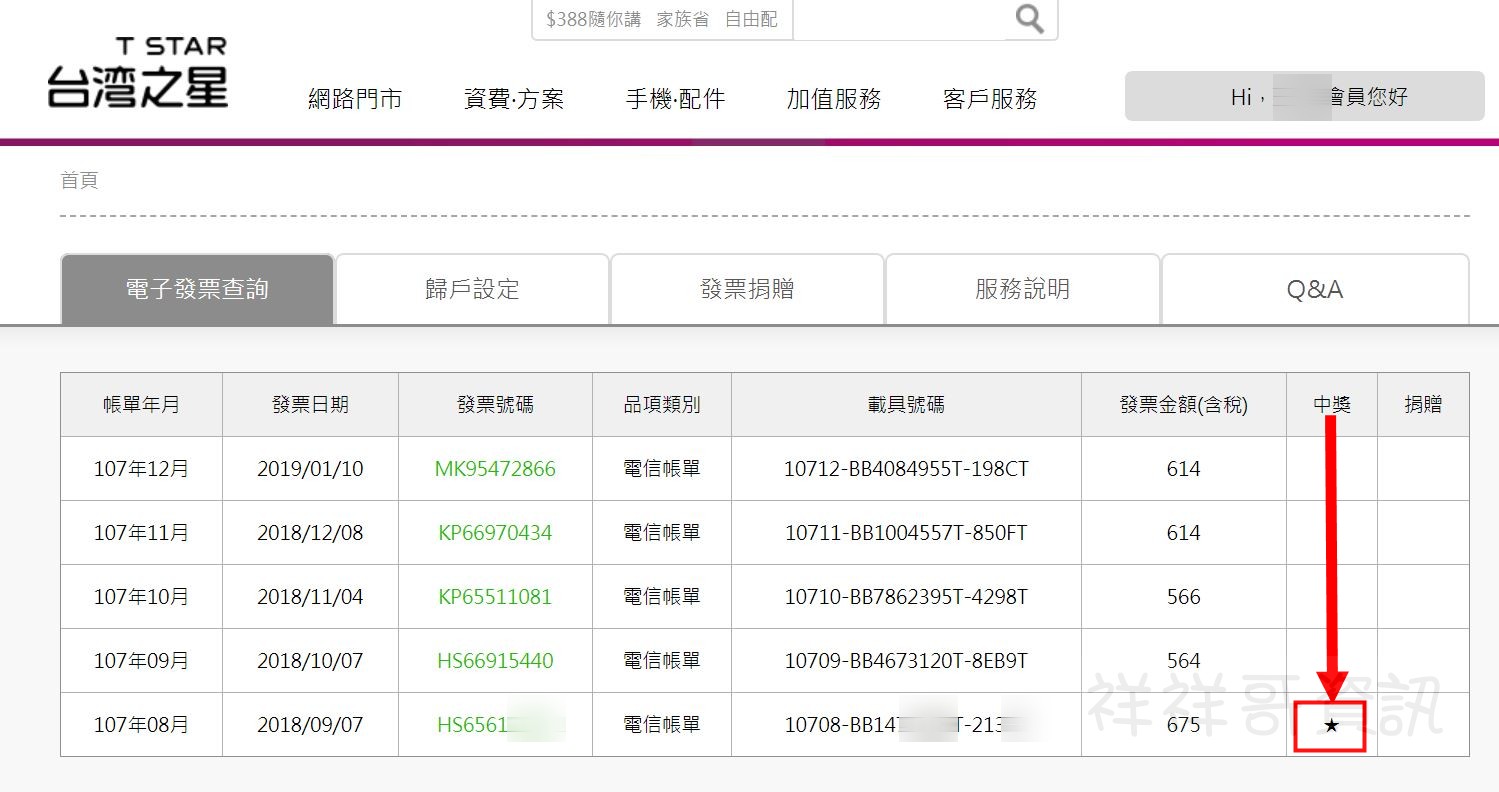Switch to the 歸戶設定 tab
This screenshot has width=1499, height=792.
[x=472, y=289]
